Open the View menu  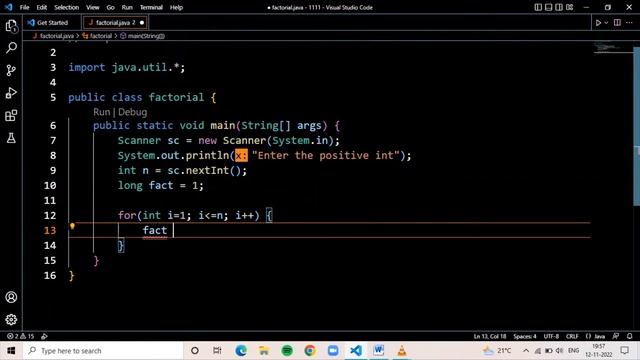coord(93,7)
